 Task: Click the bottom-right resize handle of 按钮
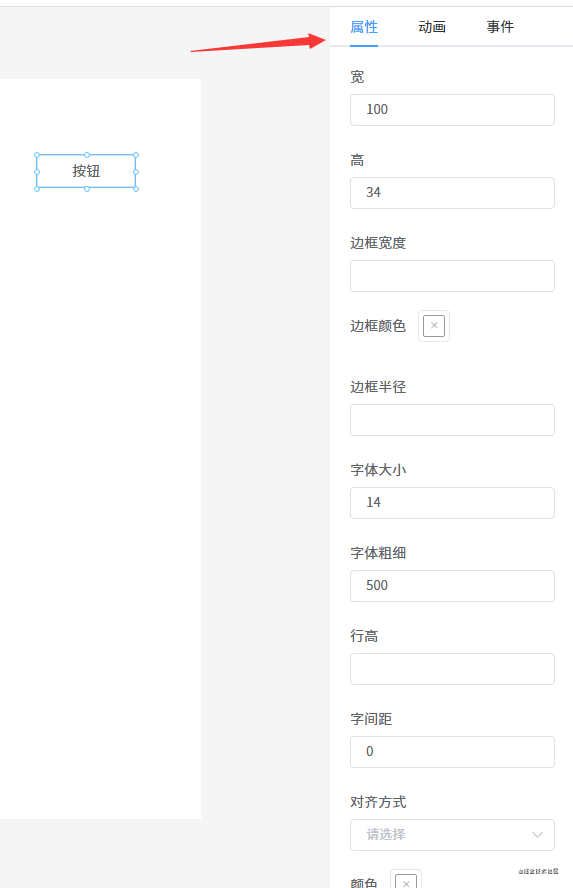136,189
